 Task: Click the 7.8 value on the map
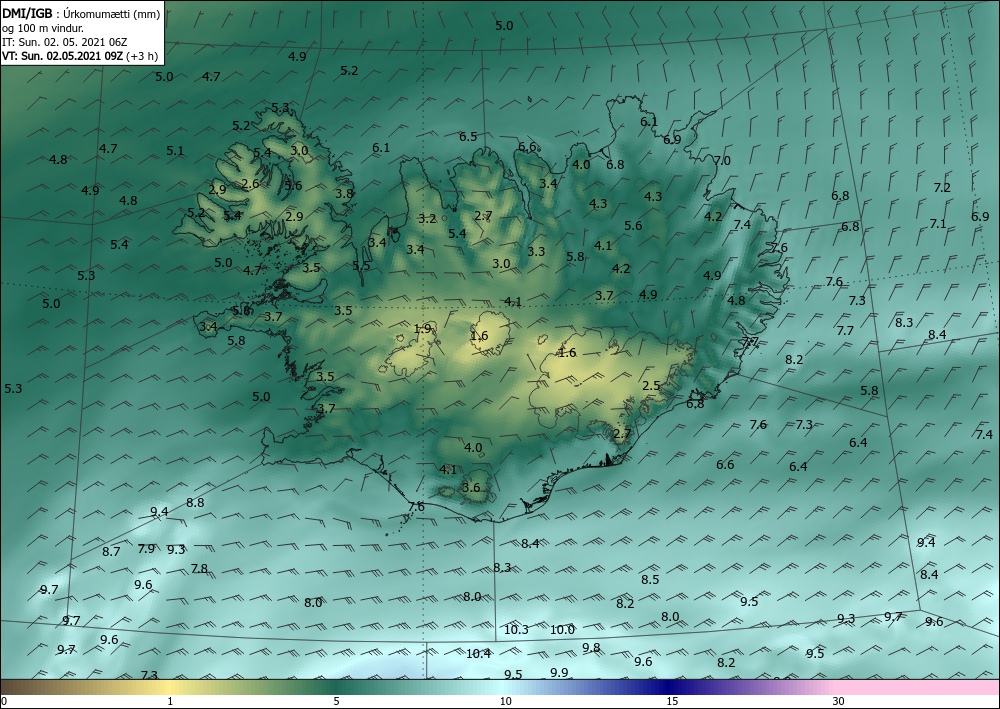click(199, 568)
